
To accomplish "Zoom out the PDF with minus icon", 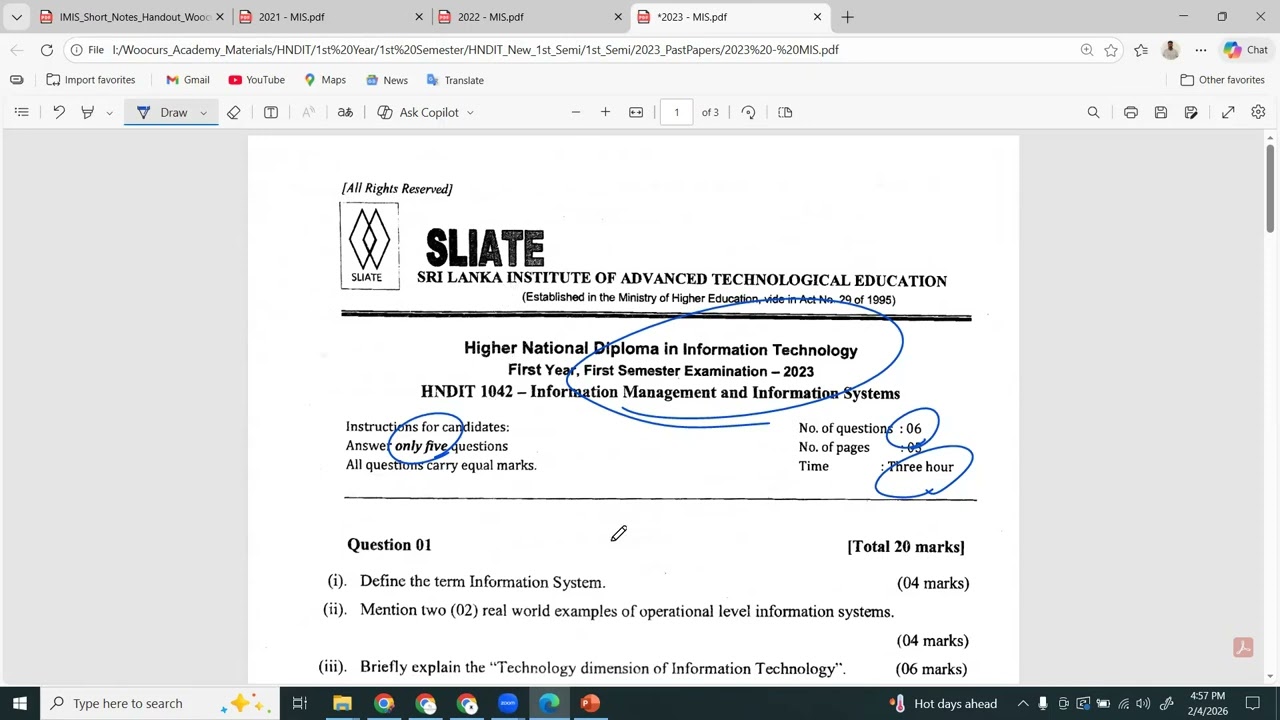I will coord(576,112).
